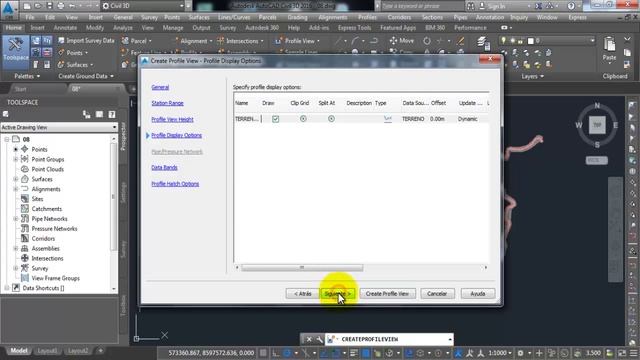Viewport: 640px width, 360px height.
Task: Click the Sign In user icon
Action: tap(482, 6)
